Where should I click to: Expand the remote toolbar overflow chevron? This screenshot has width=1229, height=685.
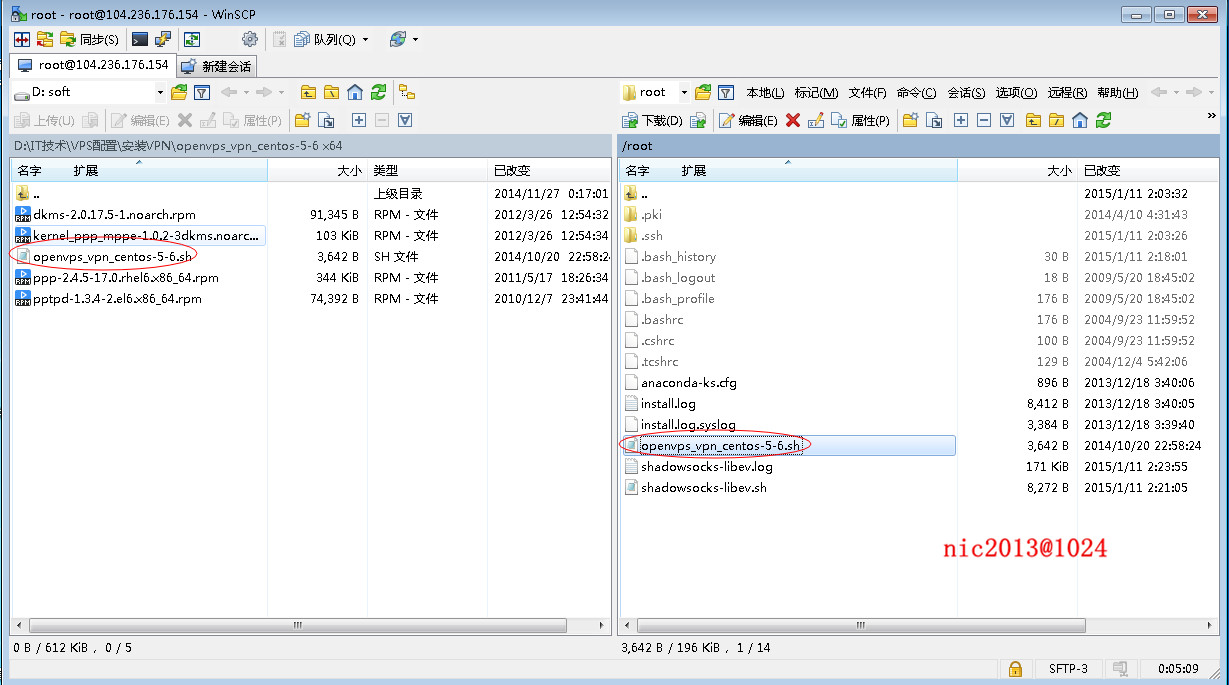tap(1212, 117)
